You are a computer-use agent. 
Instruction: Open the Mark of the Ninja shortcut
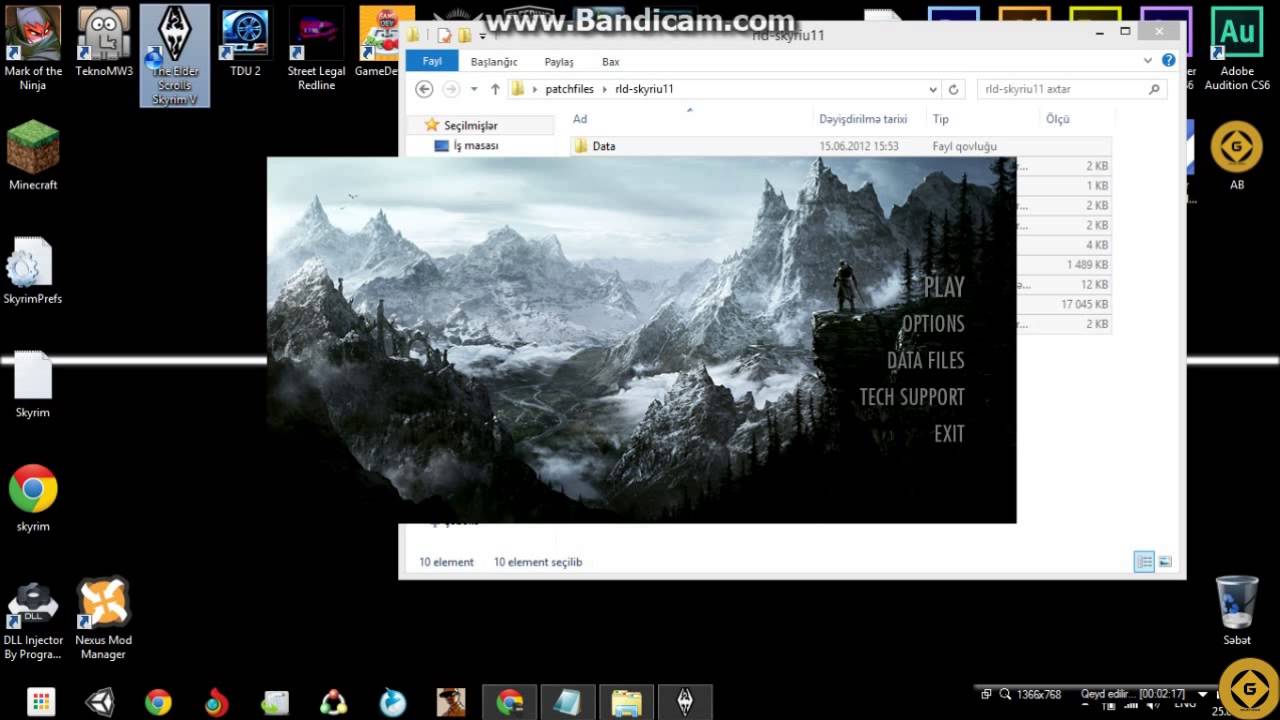pyautogui.click(x=33, y=48)
